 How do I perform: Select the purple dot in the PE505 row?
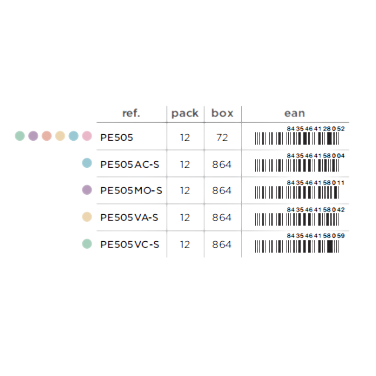coord(33,136)
